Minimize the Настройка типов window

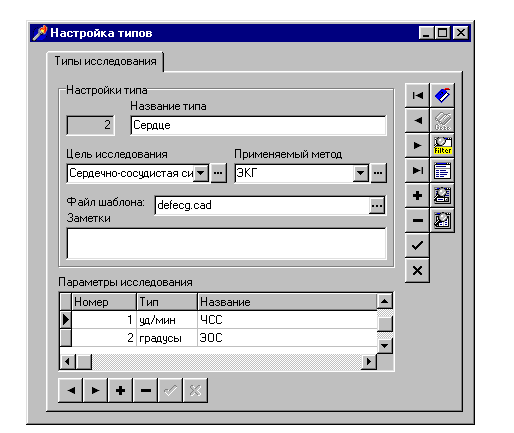coord(426,33)
